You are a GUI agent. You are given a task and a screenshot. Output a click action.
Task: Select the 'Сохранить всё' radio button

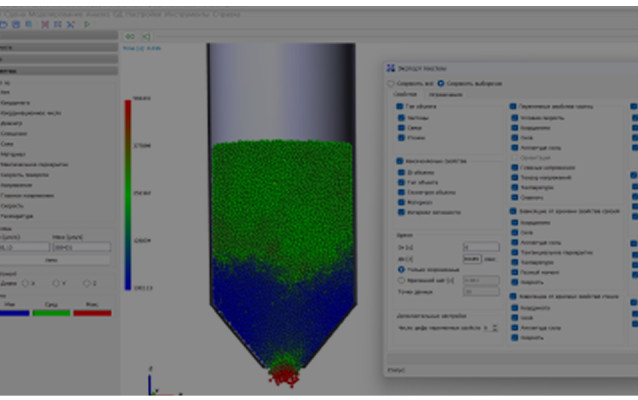pyautogui.click(x=391, y=83)
